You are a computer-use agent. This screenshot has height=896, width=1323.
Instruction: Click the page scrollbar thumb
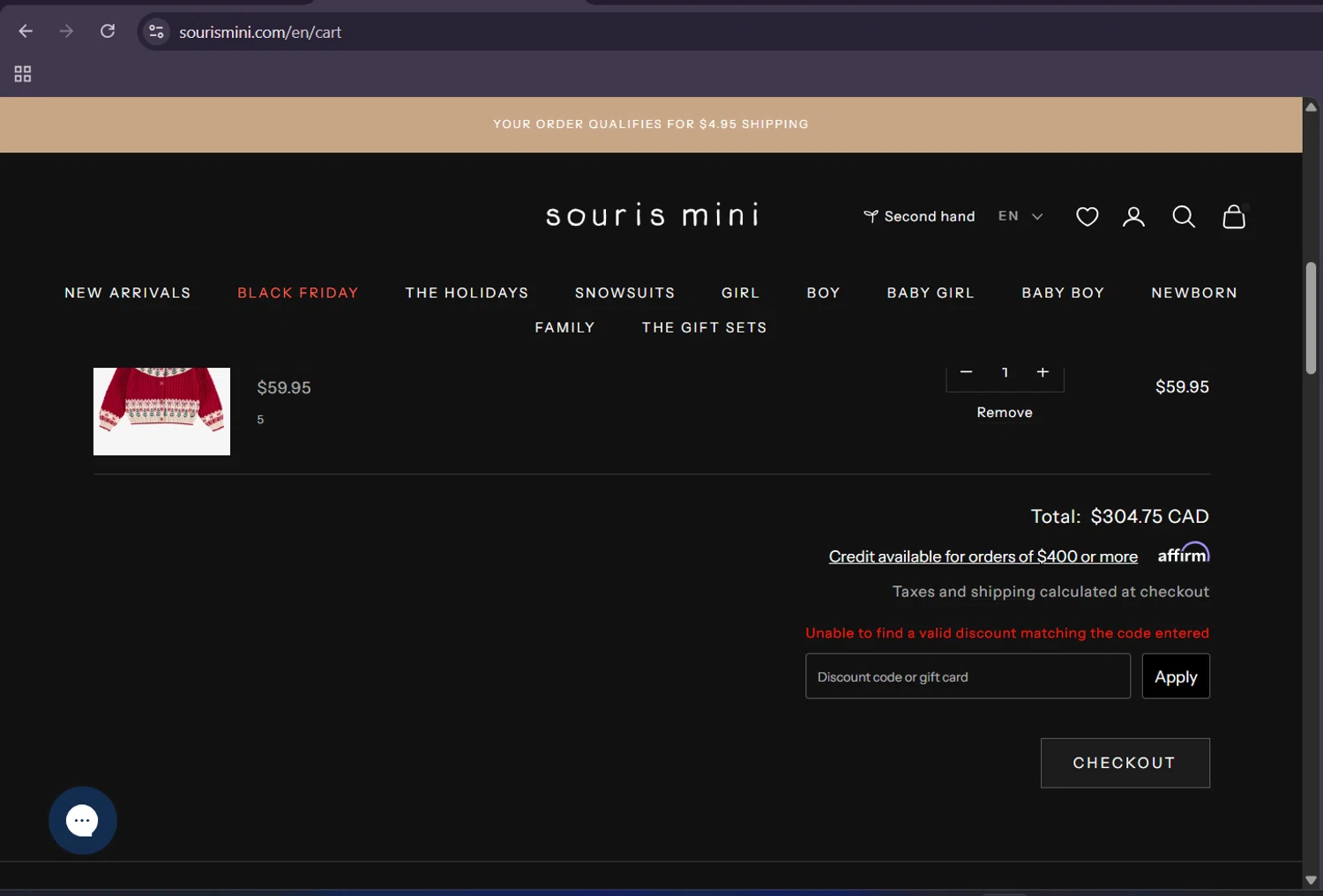click(1311, 318)
